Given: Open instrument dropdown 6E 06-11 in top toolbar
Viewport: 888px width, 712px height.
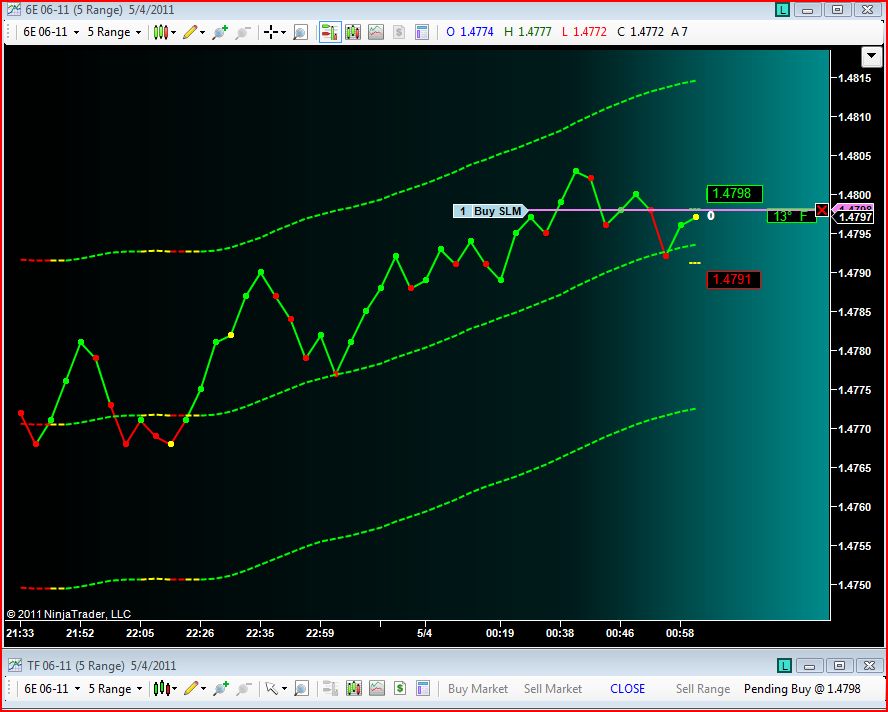Looking at the screenshot, I should (x=51, y=32).
